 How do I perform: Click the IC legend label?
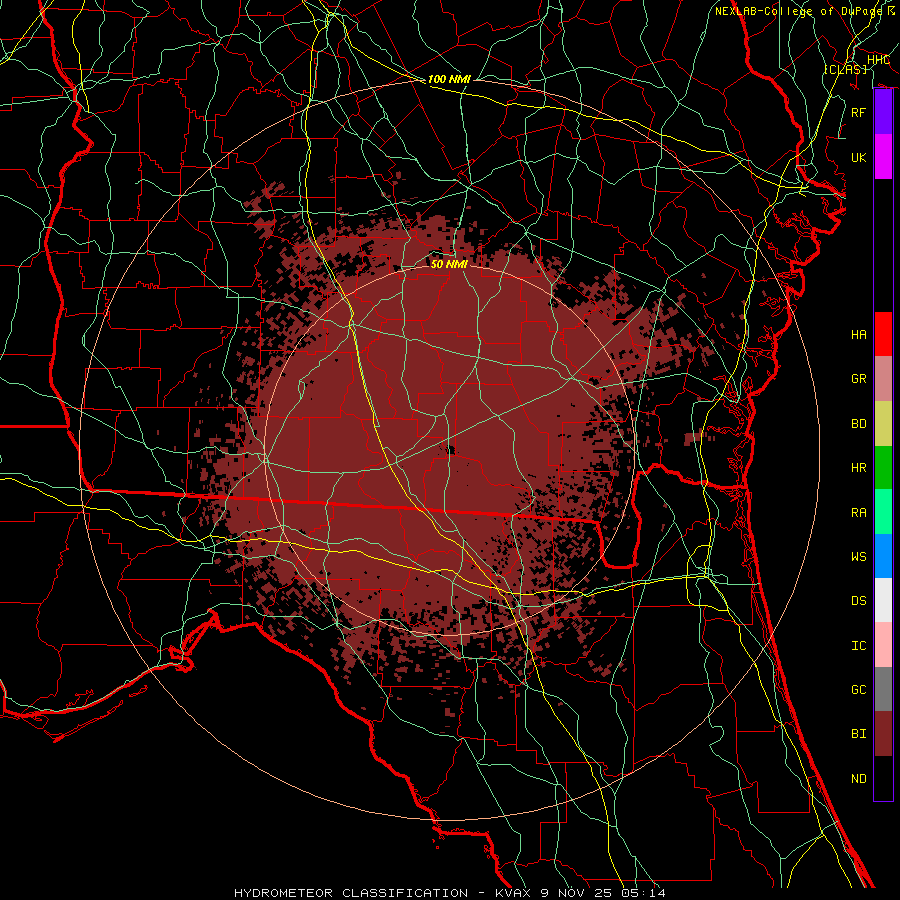click(x=858, y=646)
